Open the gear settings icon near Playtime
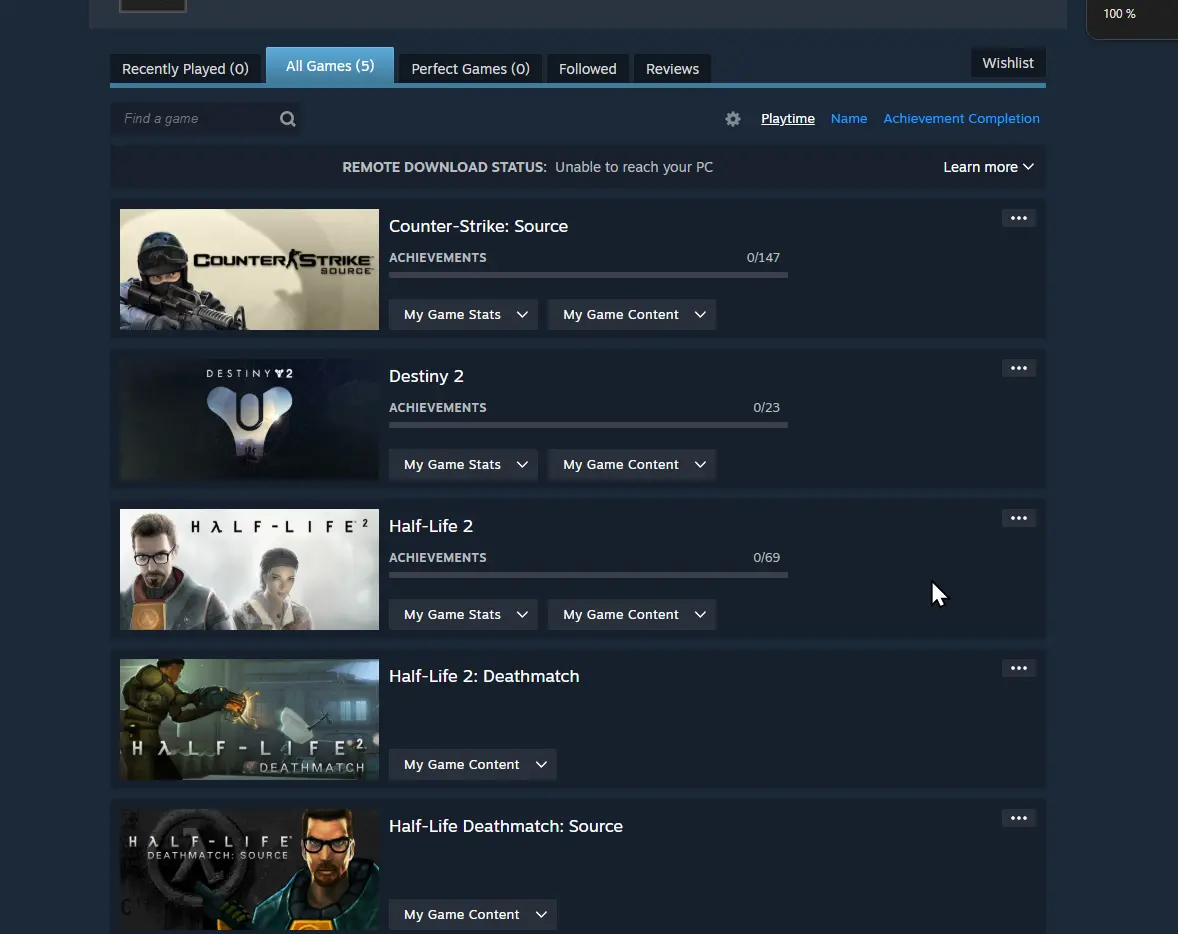This screenshot has height=934, width=1178. click(732, 119)
